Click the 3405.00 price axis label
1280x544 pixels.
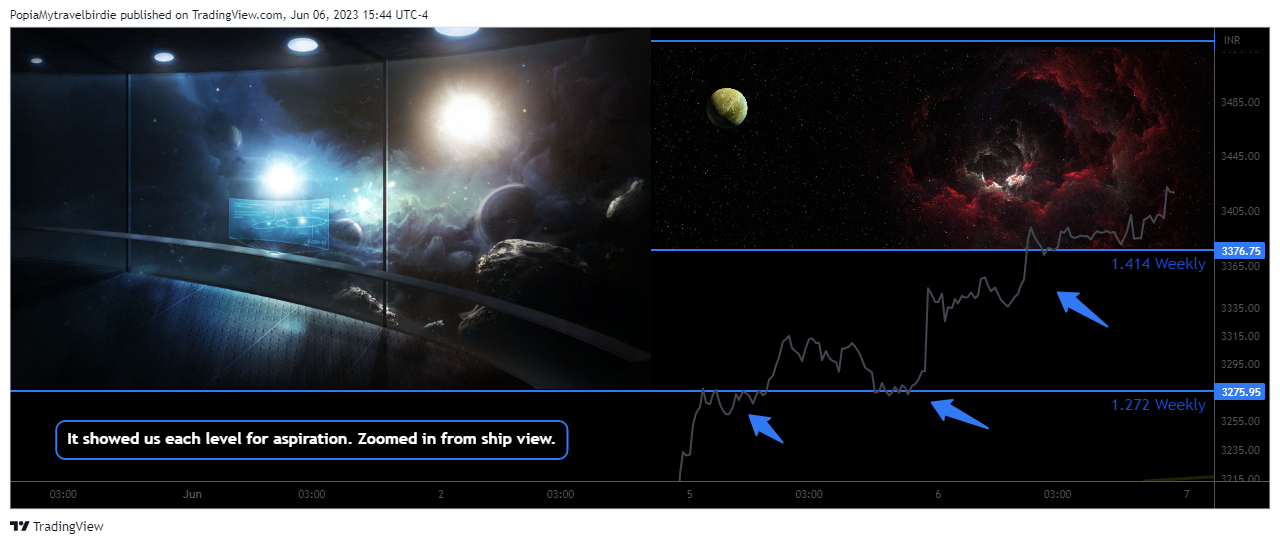click(x=1240, y=211)
